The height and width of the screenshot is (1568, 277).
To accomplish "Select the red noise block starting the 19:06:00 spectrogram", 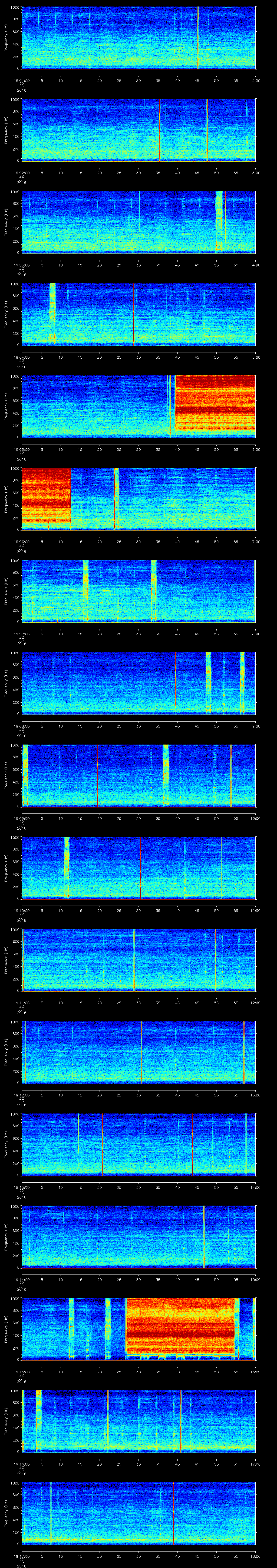I will pos(46,495).
